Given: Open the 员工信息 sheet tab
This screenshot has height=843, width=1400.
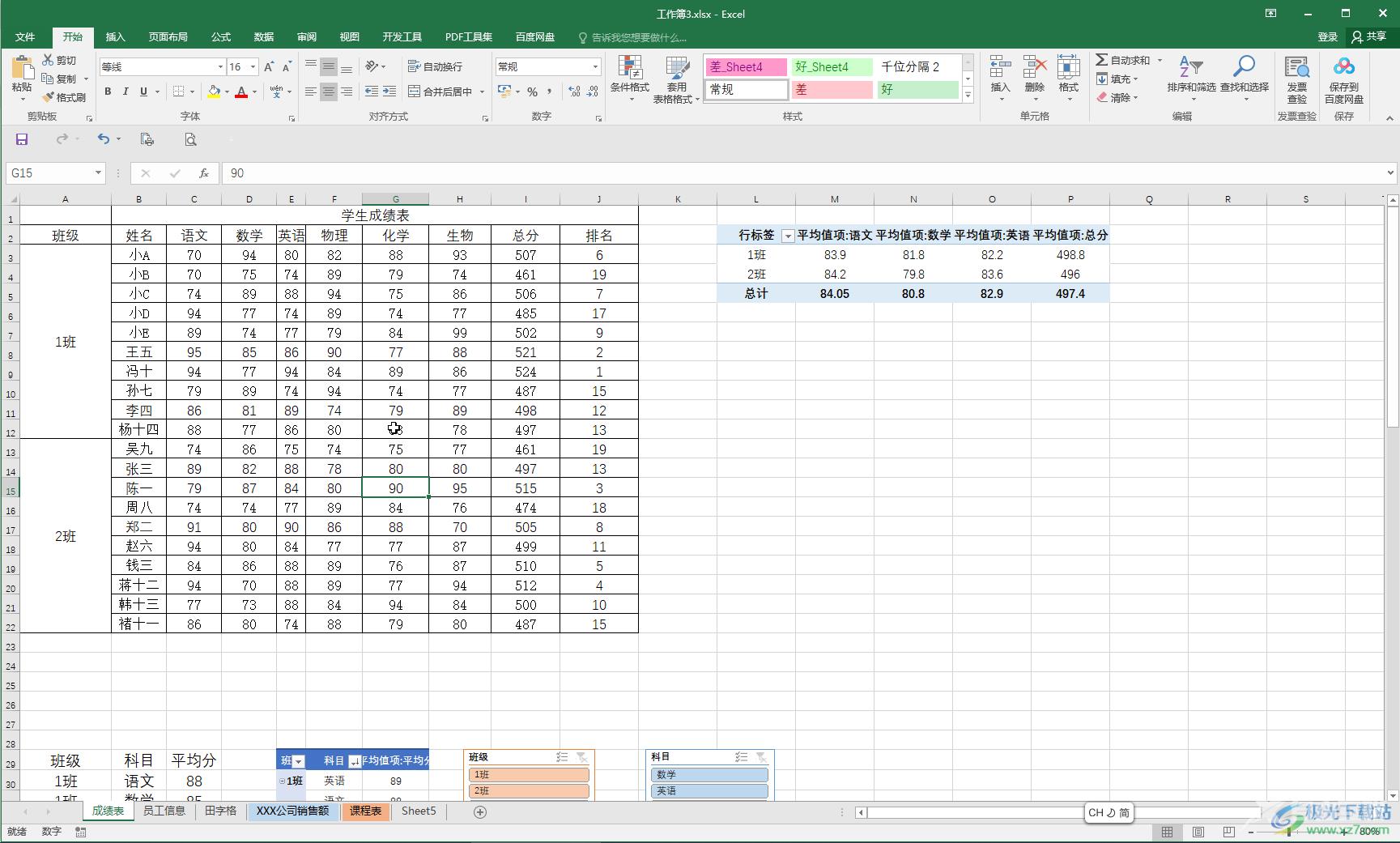Looking at the screenshot, I should (x=164, y=811).
